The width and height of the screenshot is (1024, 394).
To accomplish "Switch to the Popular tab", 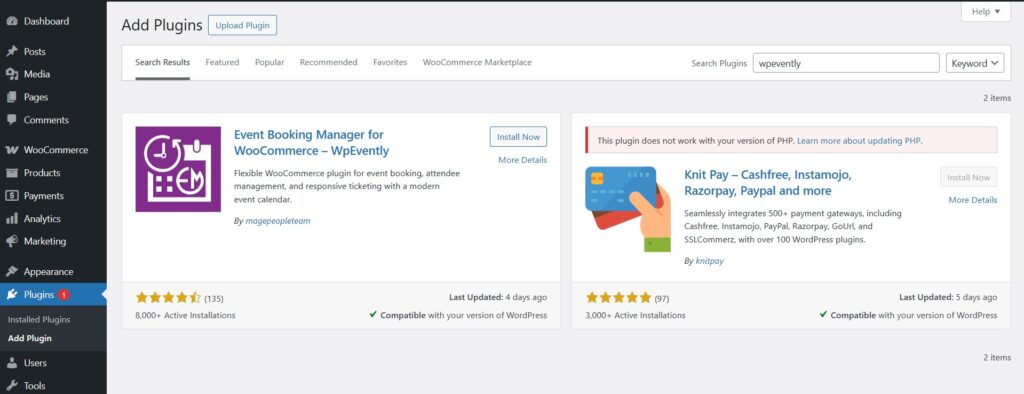I will point(270,63).
